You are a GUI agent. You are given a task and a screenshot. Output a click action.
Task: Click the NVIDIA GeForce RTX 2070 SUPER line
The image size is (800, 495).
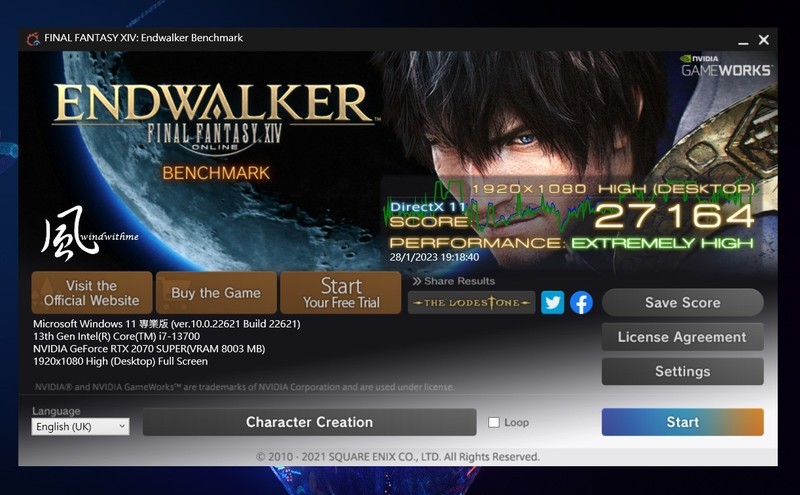149,349
